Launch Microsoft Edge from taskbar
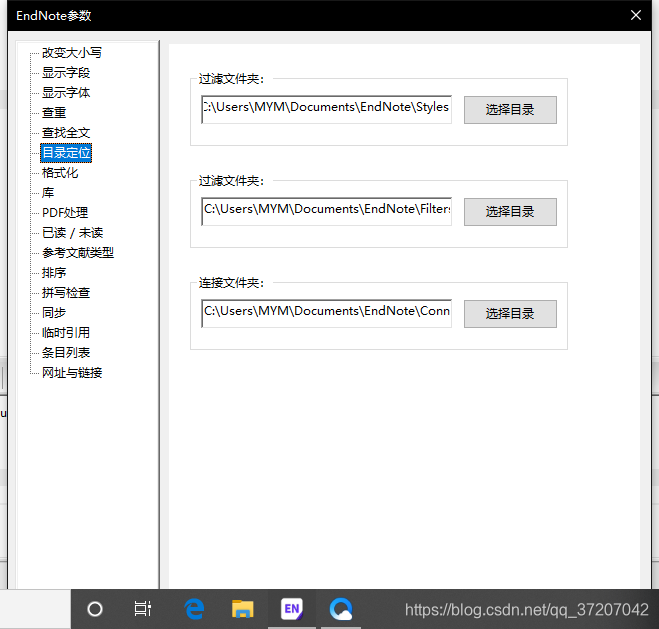 pyautogui.click(x=194, y=609)
